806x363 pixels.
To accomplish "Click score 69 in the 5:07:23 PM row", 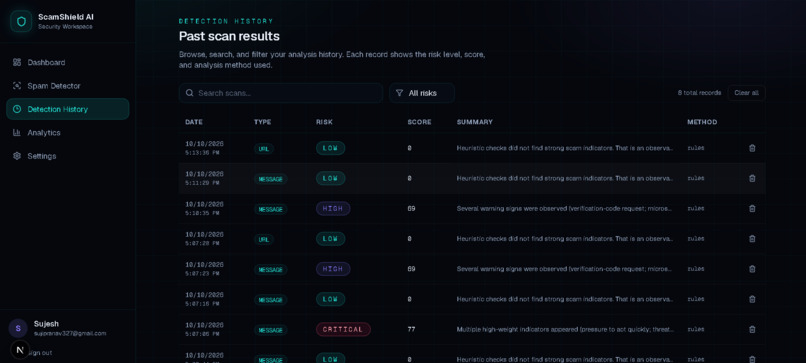I will [x=411, y=269].
